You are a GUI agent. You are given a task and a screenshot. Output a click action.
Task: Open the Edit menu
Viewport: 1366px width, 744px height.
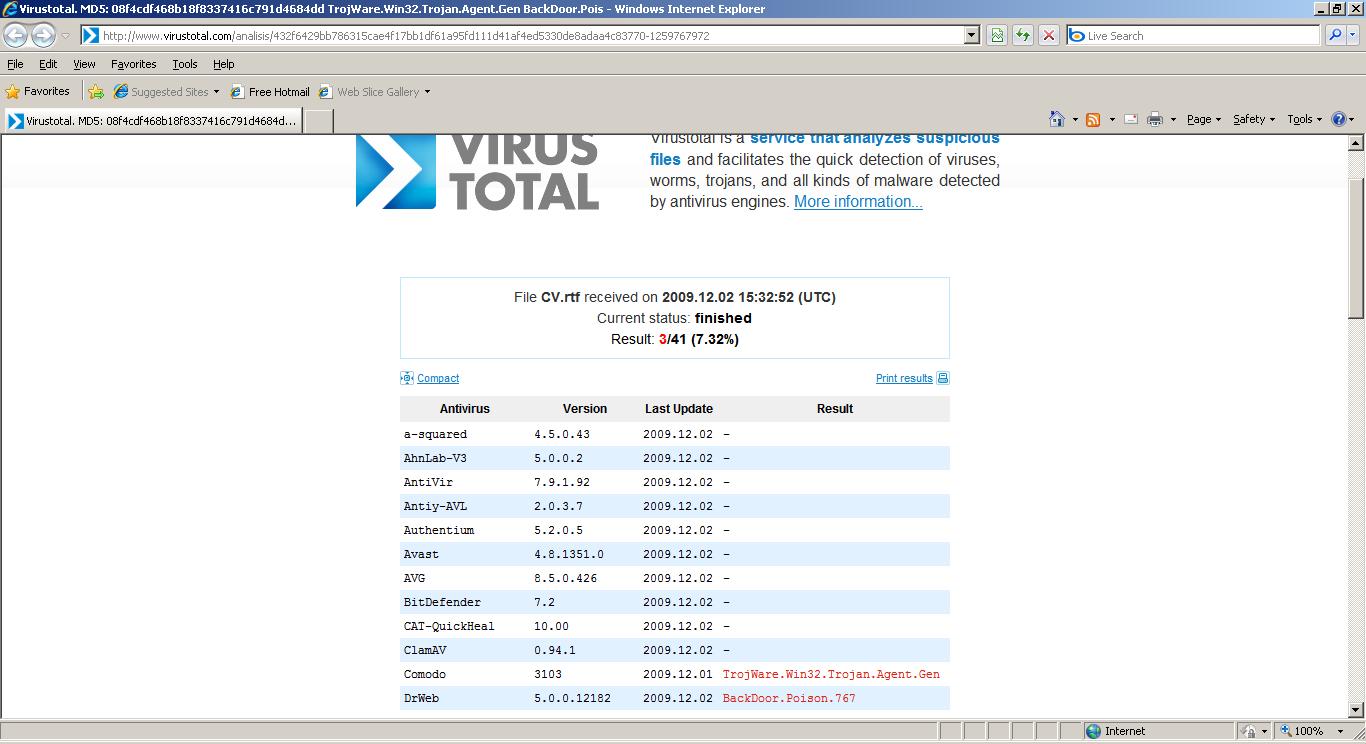coord(48,64)
